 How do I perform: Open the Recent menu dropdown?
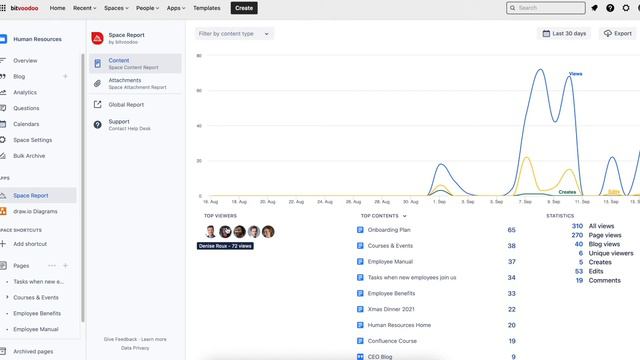coord(84,8)
